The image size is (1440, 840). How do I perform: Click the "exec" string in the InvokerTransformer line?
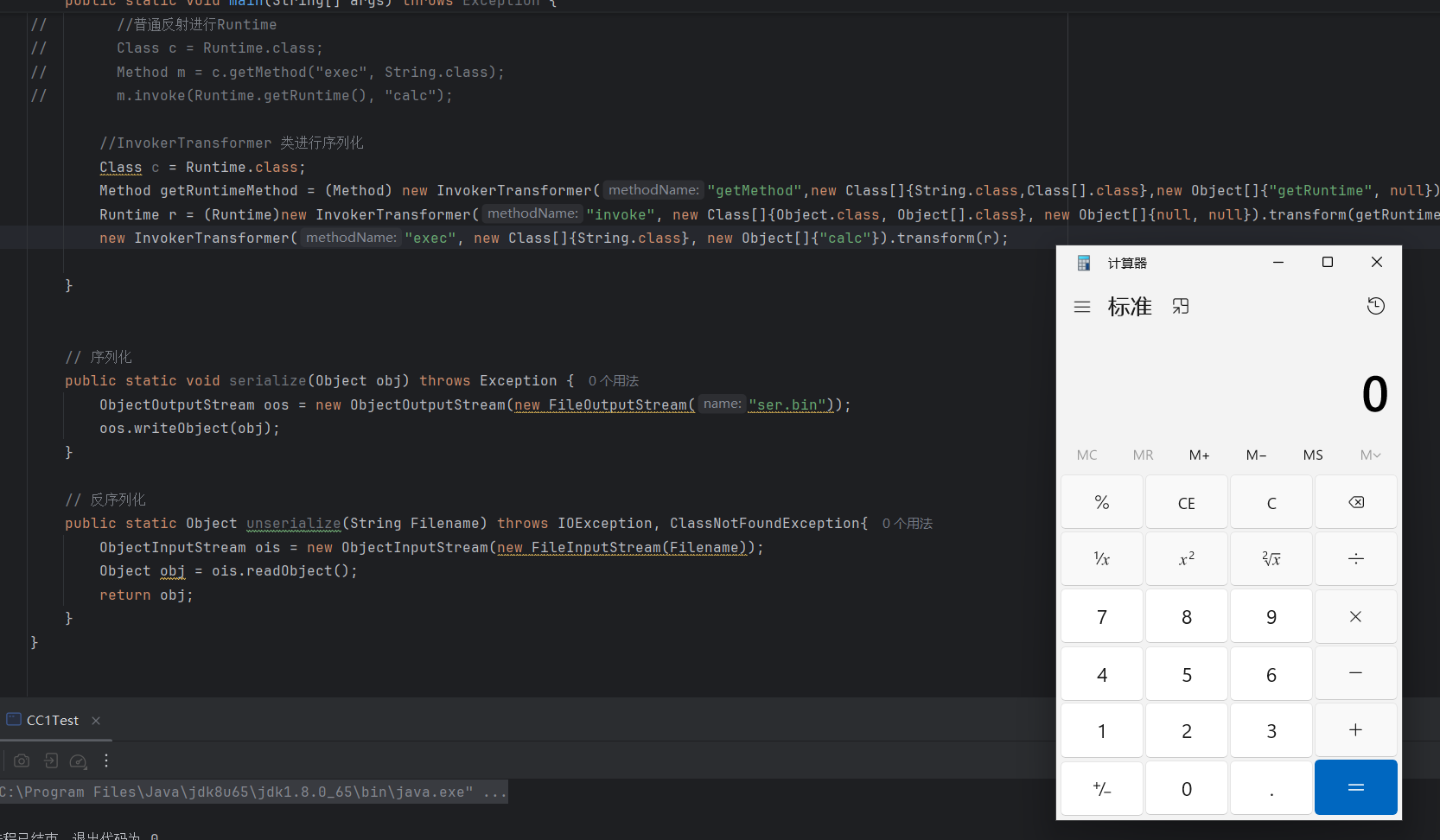[x=430, y=239]
